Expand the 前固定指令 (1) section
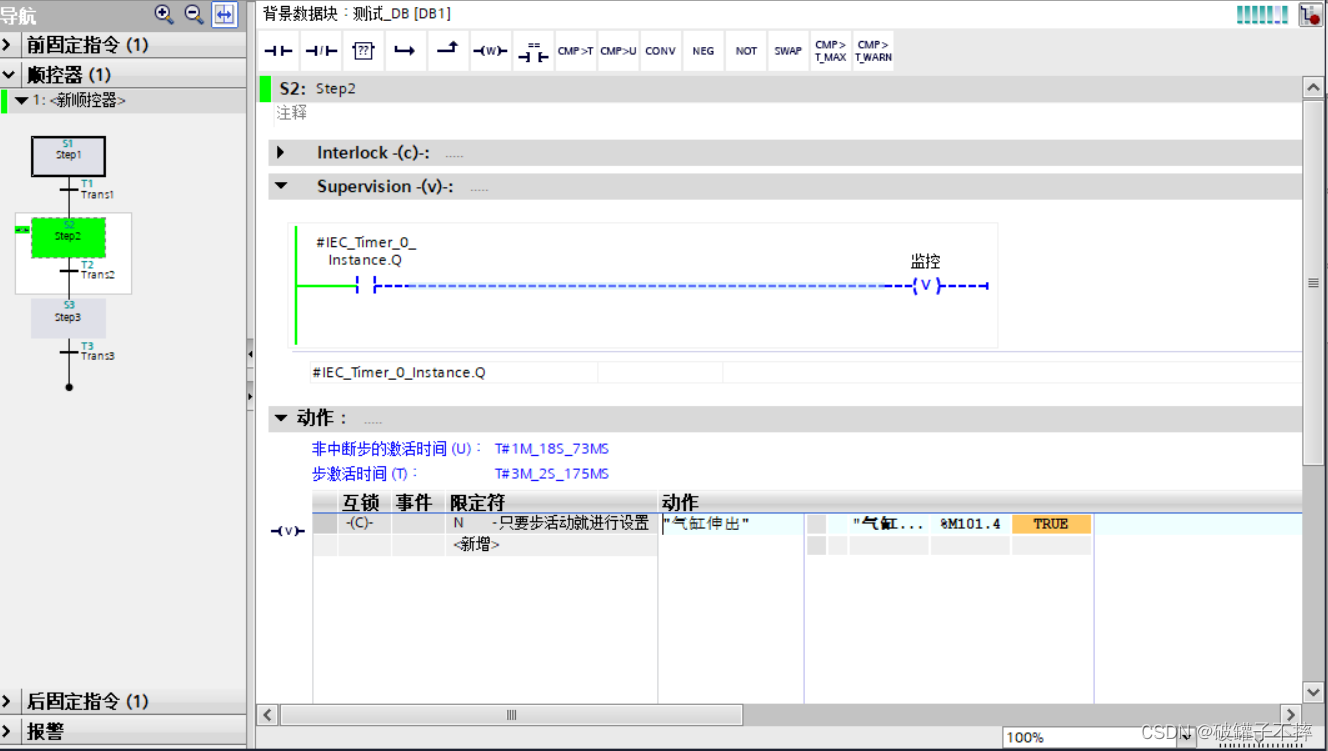 click(8, 45)
